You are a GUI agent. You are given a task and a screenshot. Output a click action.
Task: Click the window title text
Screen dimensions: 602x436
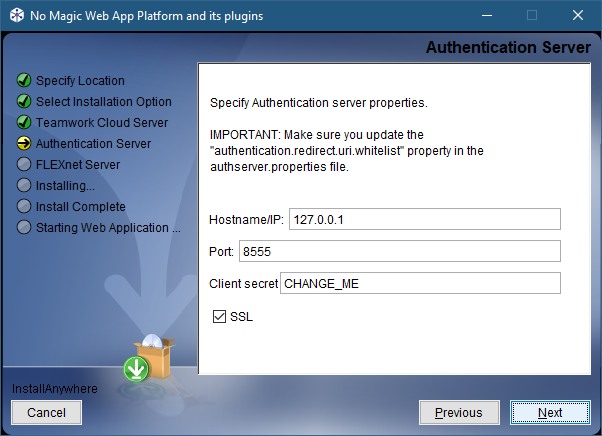point(147,16)
